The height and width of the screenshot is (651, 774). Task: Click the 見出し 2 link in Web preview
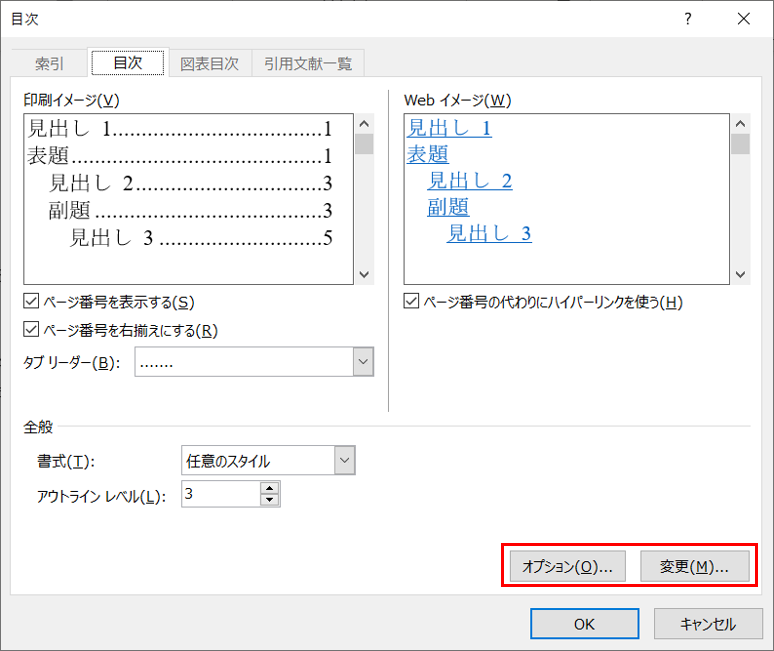coord(470,181)
